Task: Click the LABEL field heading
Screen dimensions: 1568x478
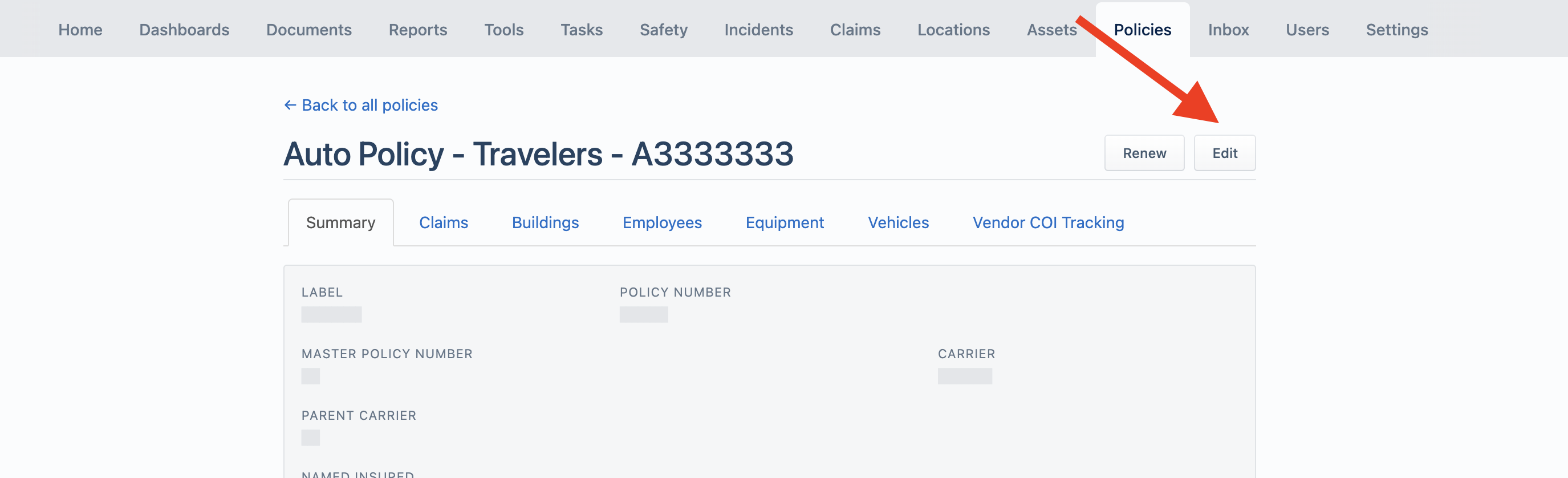Action: [x=322, y=292]
